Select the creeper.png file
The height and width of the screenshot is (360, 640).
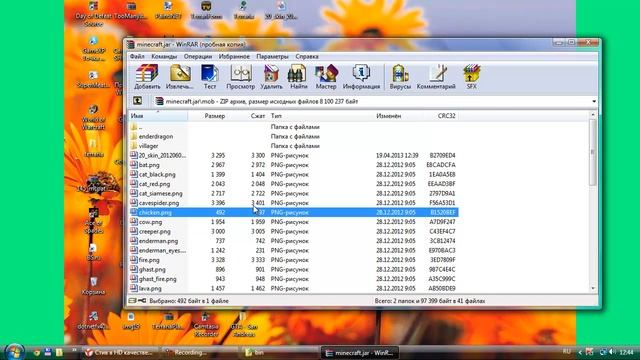coord(294,231)
